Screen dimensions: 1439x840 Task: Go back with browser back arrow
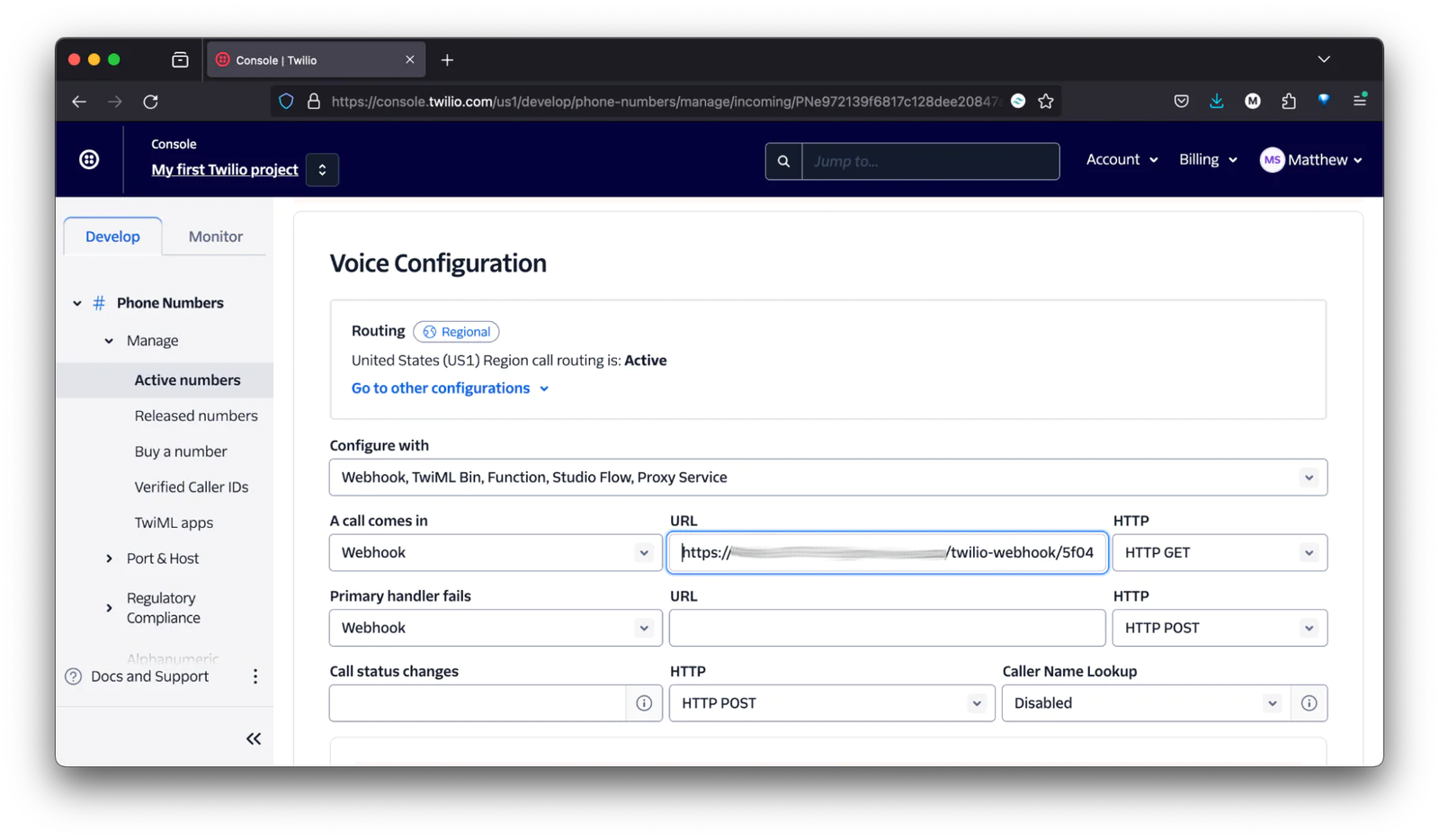(x=79, y=102)
